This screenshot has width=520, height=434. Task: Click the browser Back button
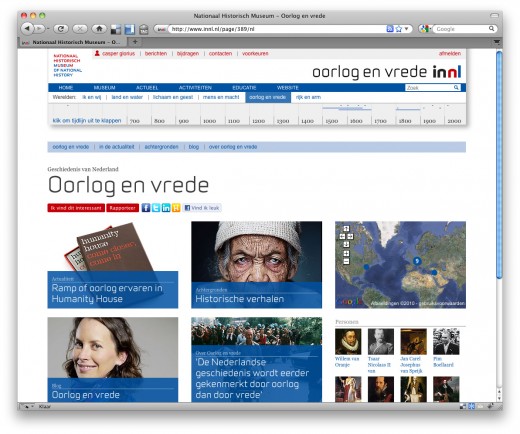[x=27, y=29]
